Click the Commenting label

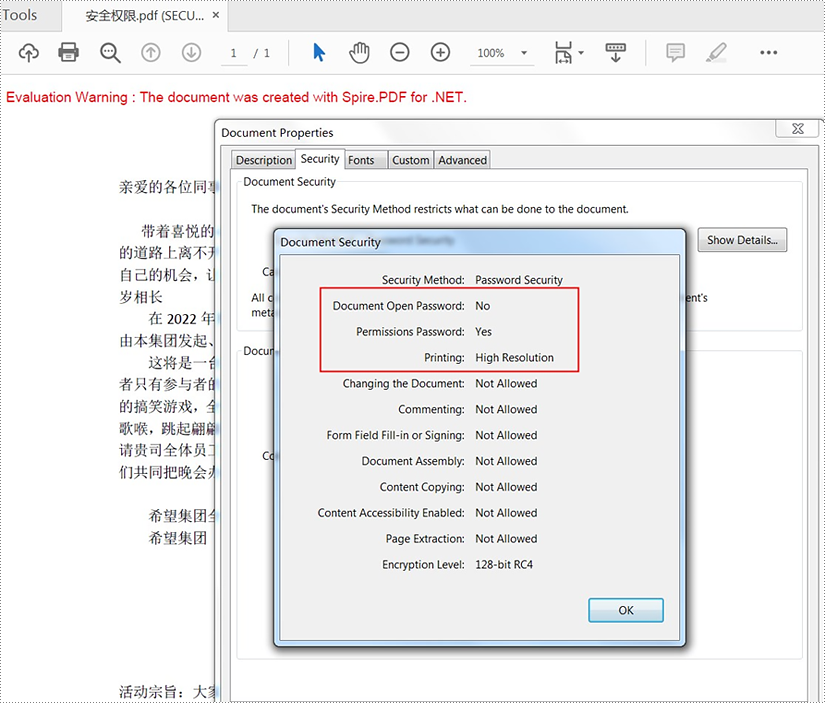click(x=431, y=409)
